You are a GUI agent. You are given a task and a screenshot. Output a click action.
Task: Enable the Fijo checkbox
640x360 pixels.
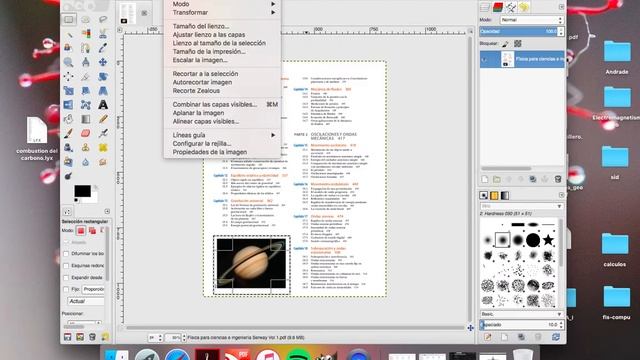click(66, 289)
